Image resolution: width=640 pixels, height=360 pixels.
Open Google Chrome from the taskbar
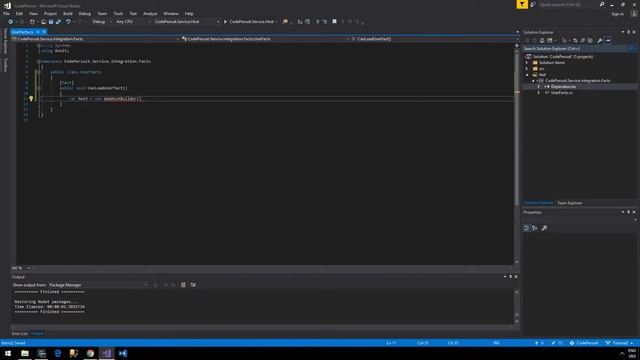90,353
